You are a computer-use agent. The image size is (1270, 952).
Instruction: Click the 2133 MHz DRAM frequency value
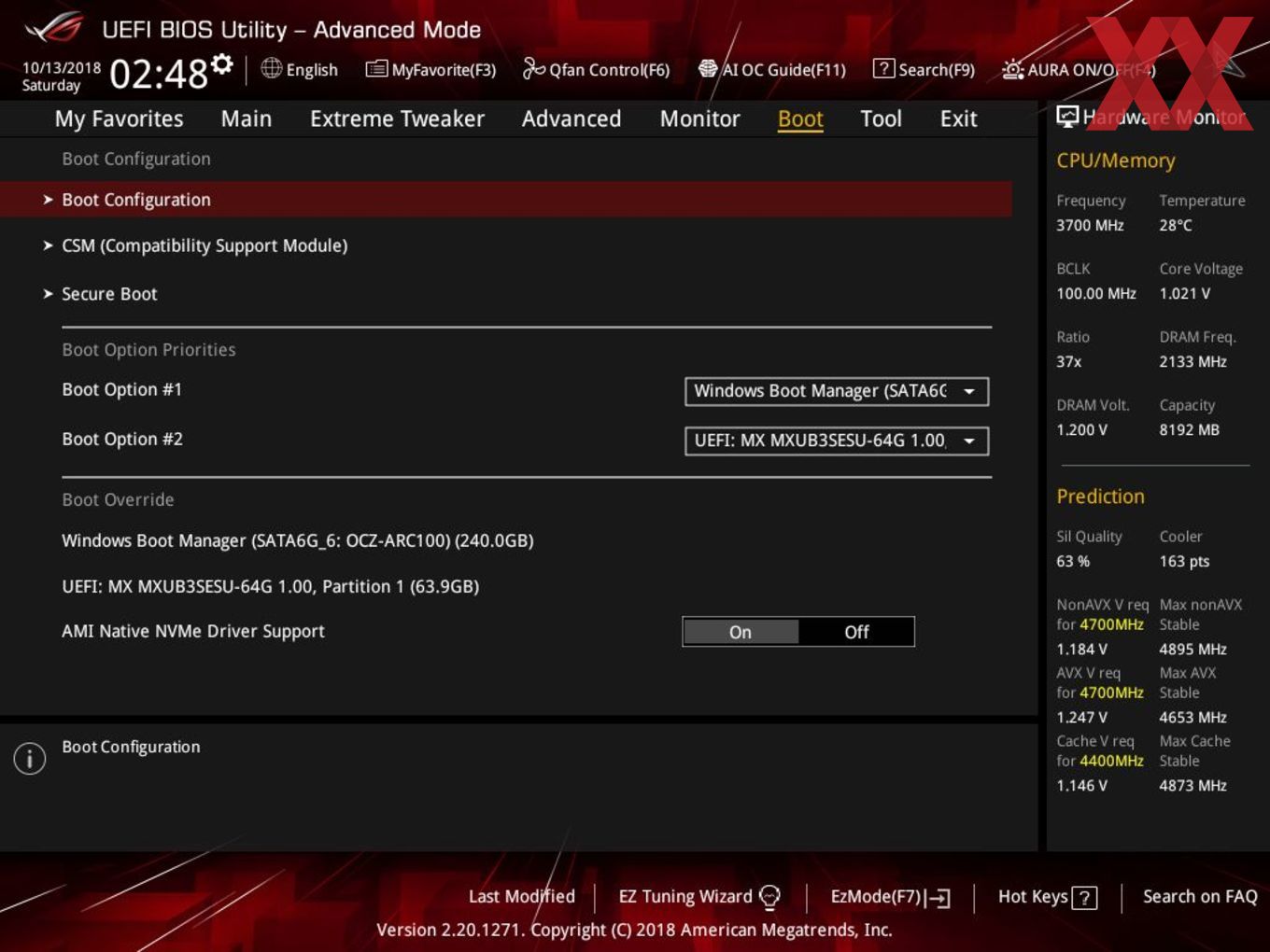coord(1193,361)
